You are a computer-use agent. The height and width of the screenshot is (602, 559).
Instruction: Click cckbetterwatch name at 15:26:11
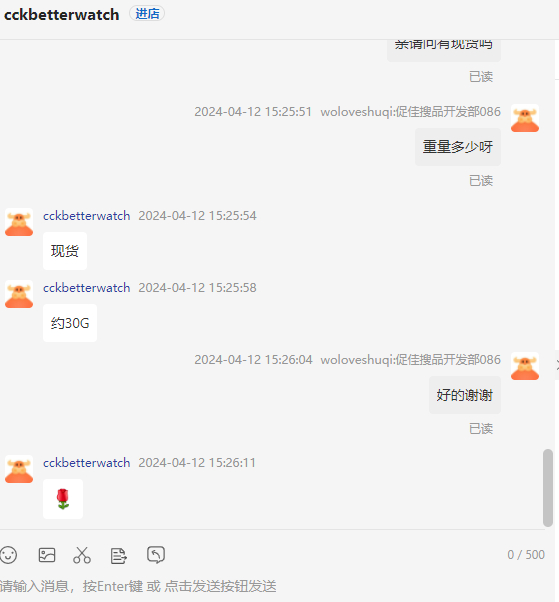pyautogui.click(x=86, y=463)
